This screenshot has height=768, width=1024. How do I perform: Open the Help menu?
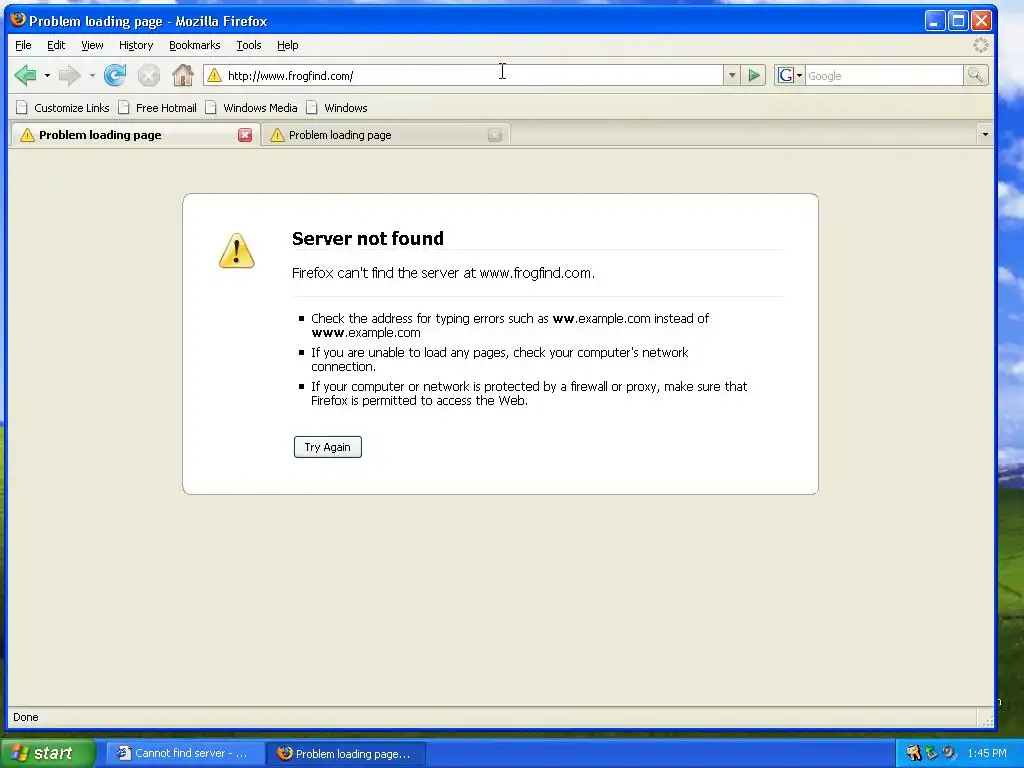287,45
